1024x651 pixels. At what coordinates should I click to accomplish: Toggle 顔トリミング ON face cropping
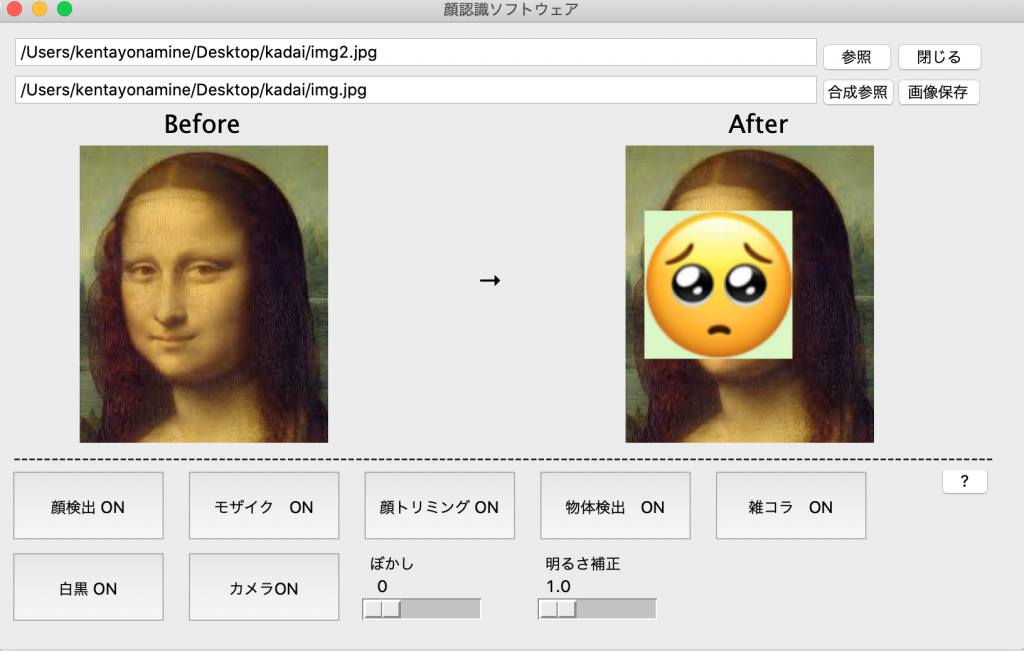[440, 506]
